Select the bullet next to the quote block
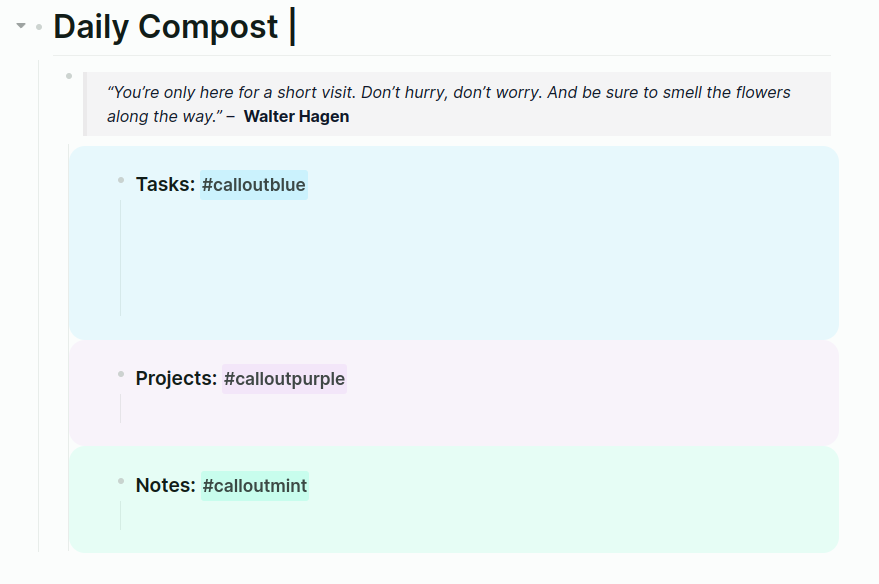This screenshot has height=584, width=879. (69, 76)
